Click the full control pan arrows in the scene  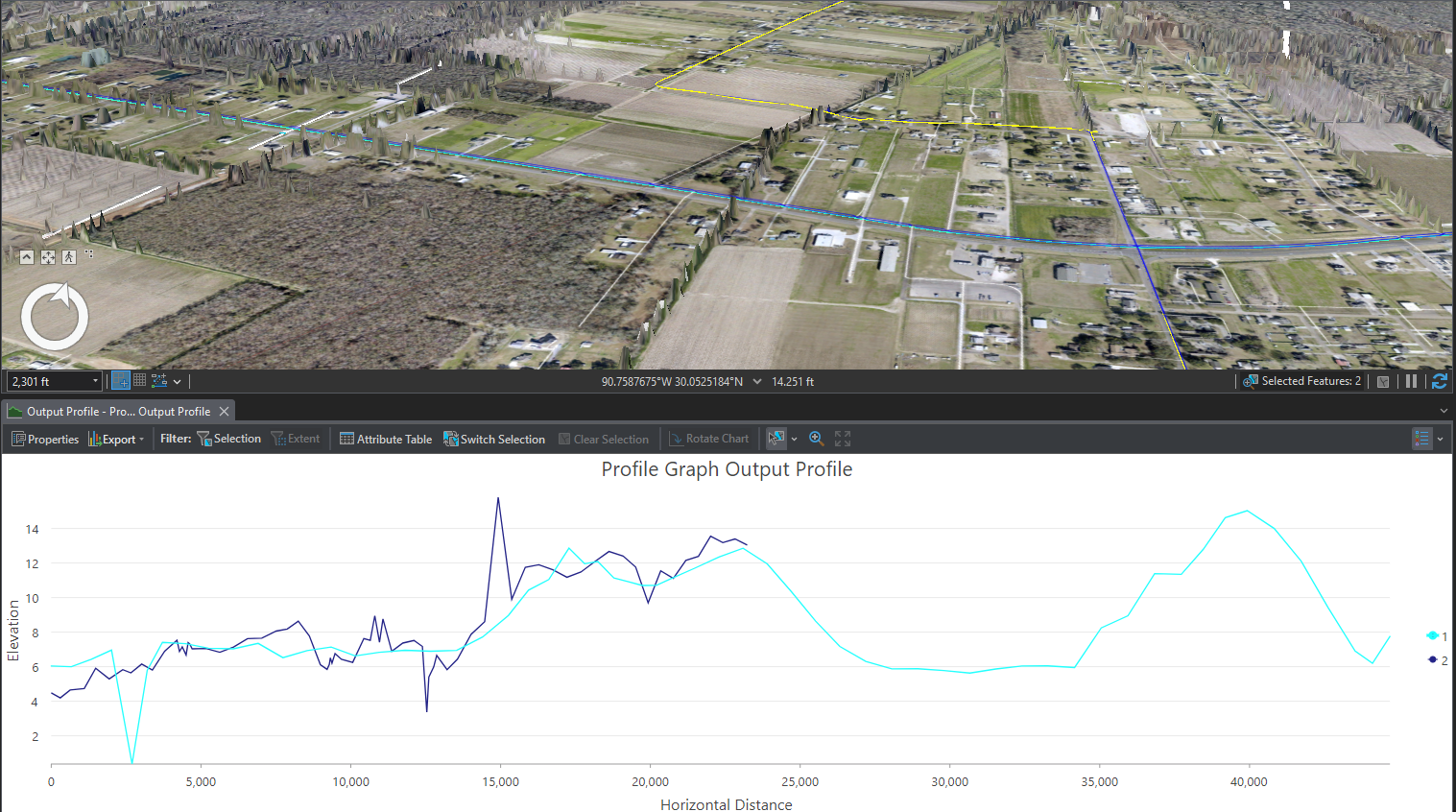point(47,257)
